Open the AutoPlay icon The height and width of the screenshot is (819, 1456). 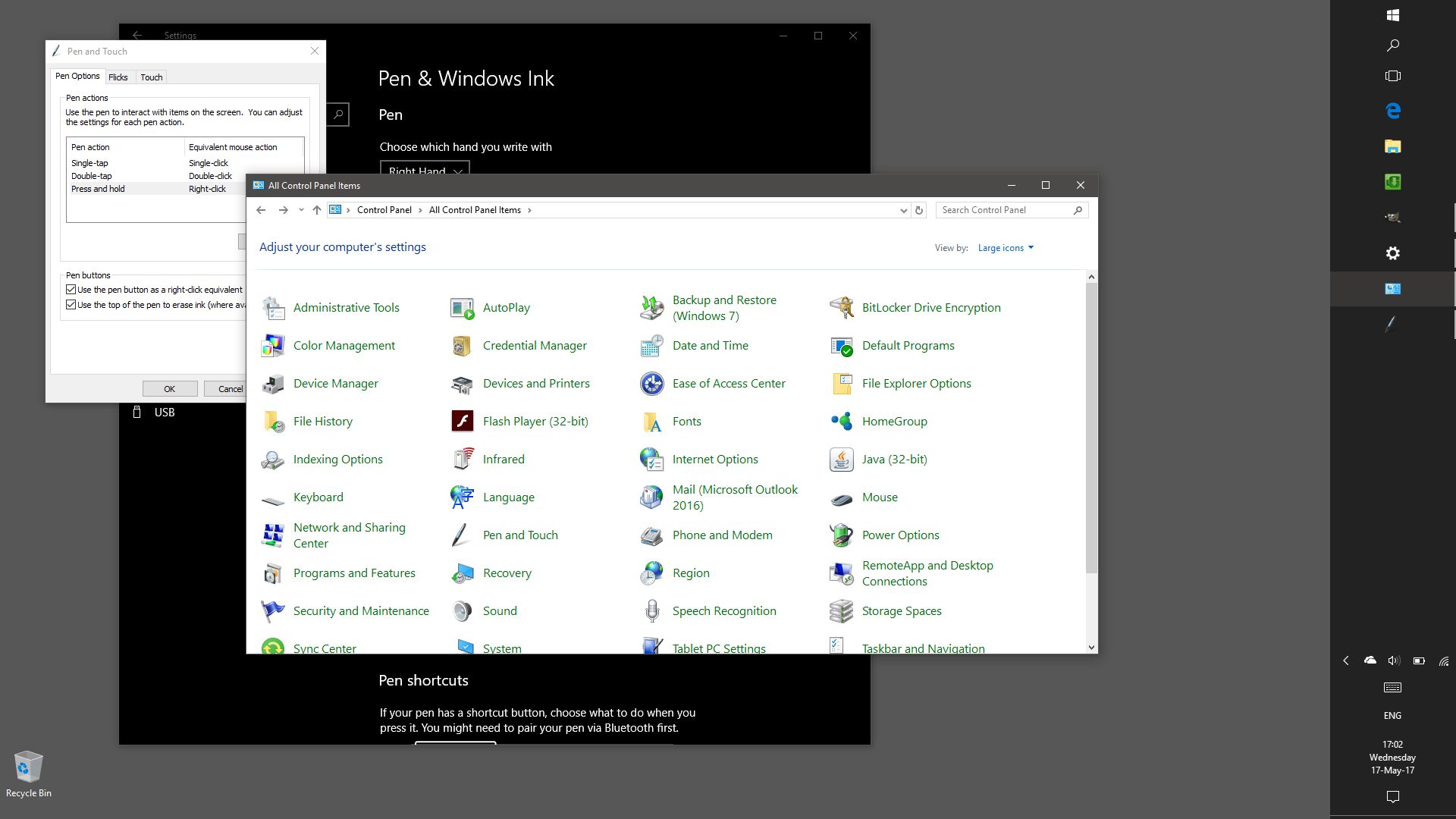pos(463,308)
